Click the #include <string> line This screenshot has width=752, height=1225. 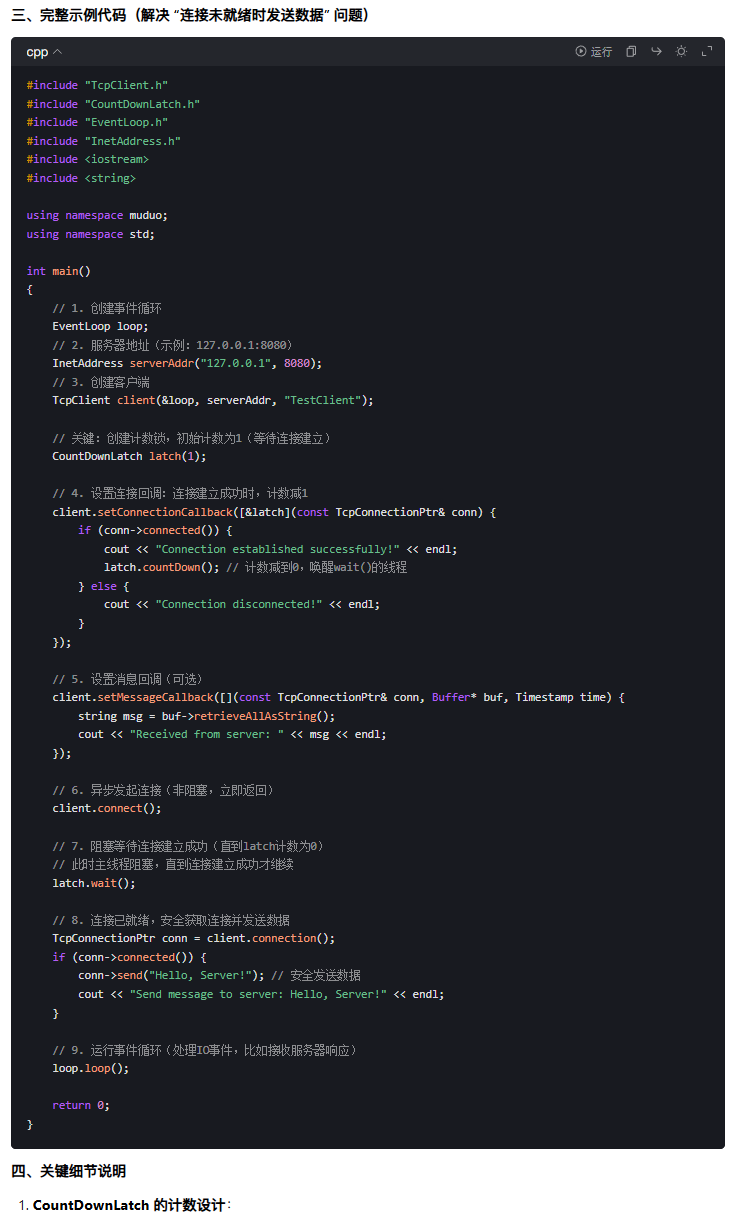[81, 178]
